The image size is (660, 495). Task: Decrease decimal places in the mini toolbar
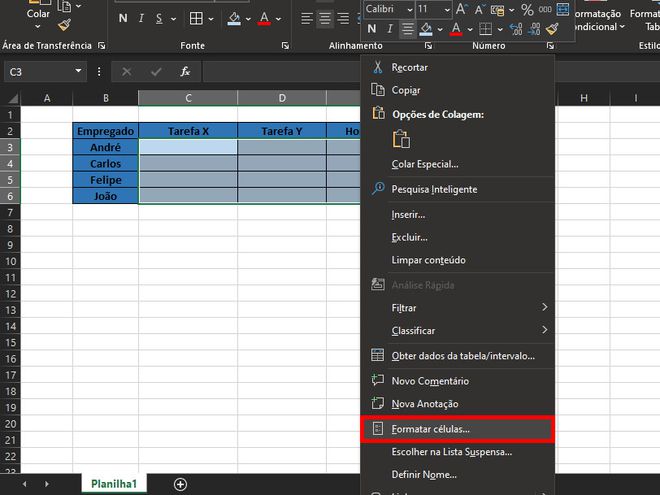coord(534,29)
